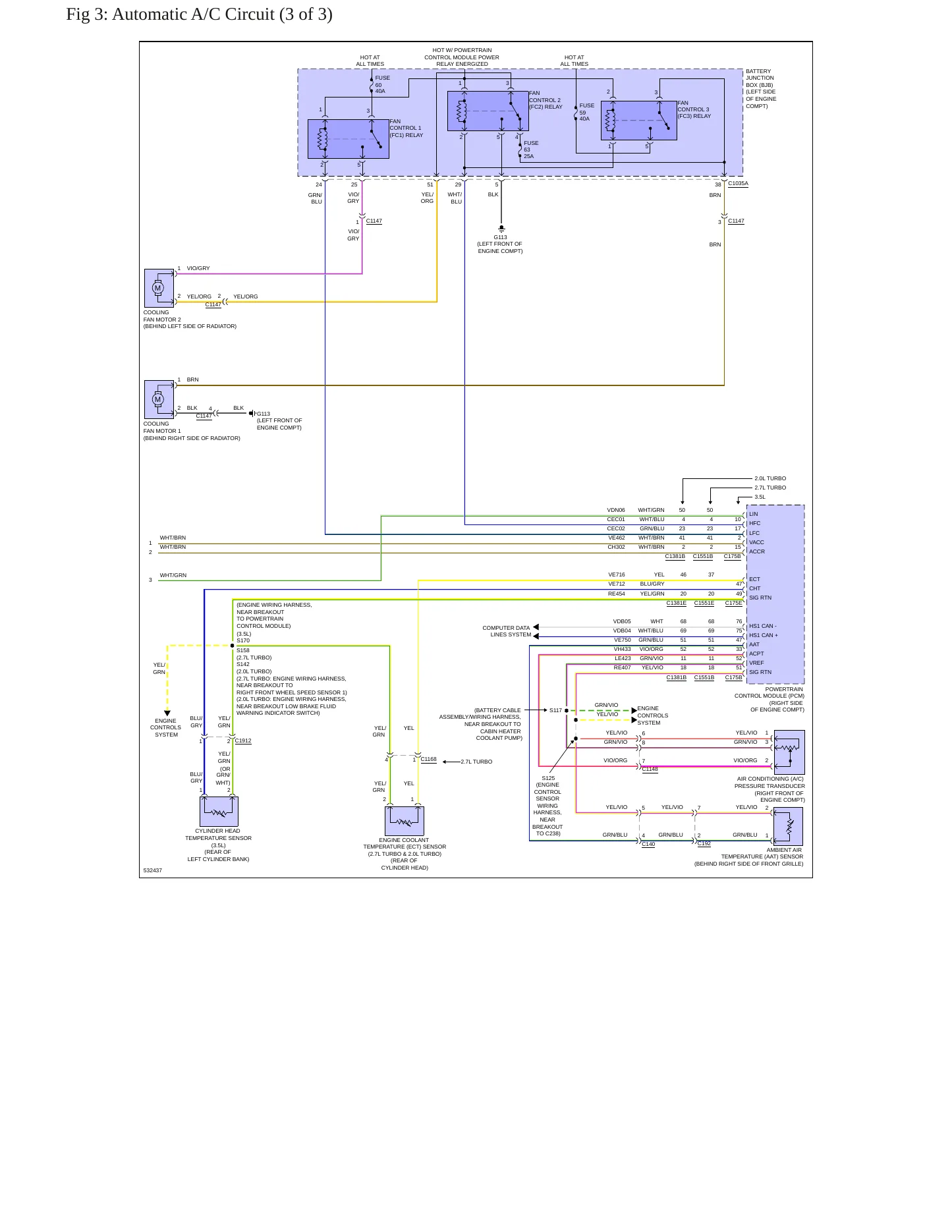952x1232 pixels.
Task: Click the G113 ground symbol below the junction box
Action: [x=501, y=229]
